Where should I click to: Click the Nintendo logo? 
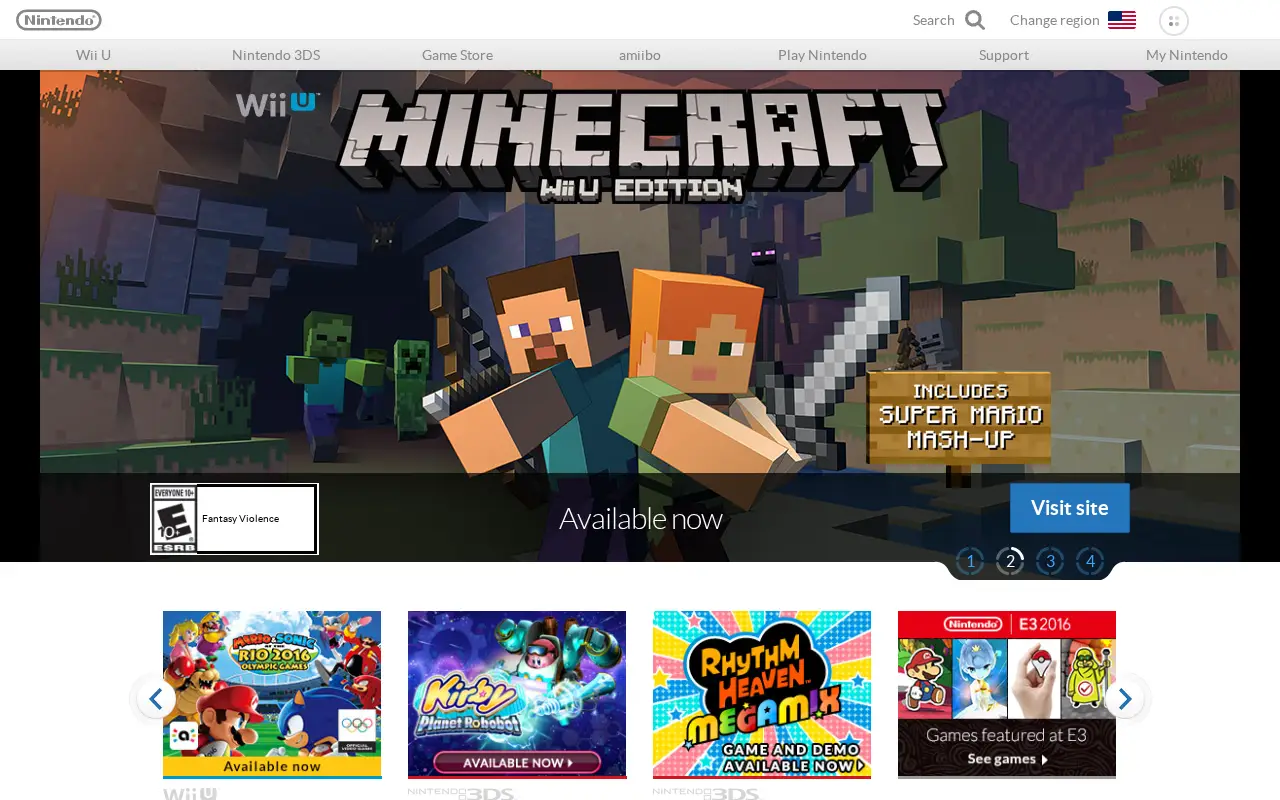(58, 20)
